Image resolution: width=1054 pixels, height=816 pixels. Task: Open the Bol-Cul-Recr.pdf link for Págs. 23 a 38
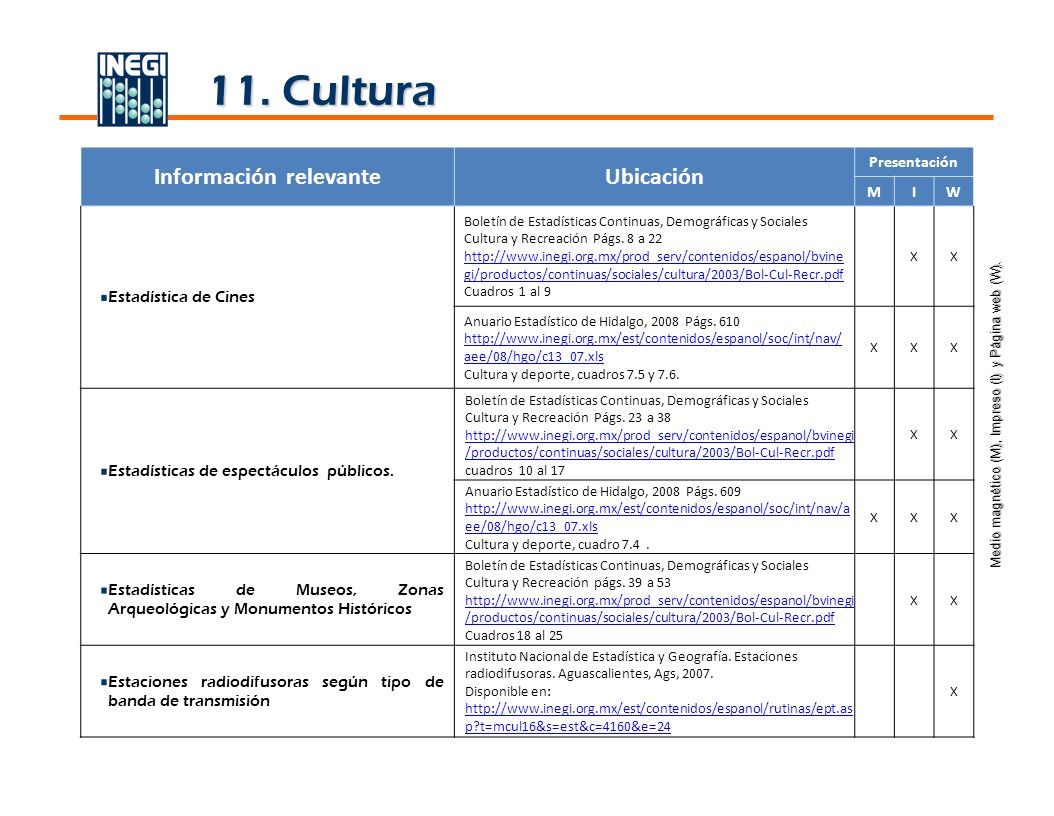click(x=659, y=444)
